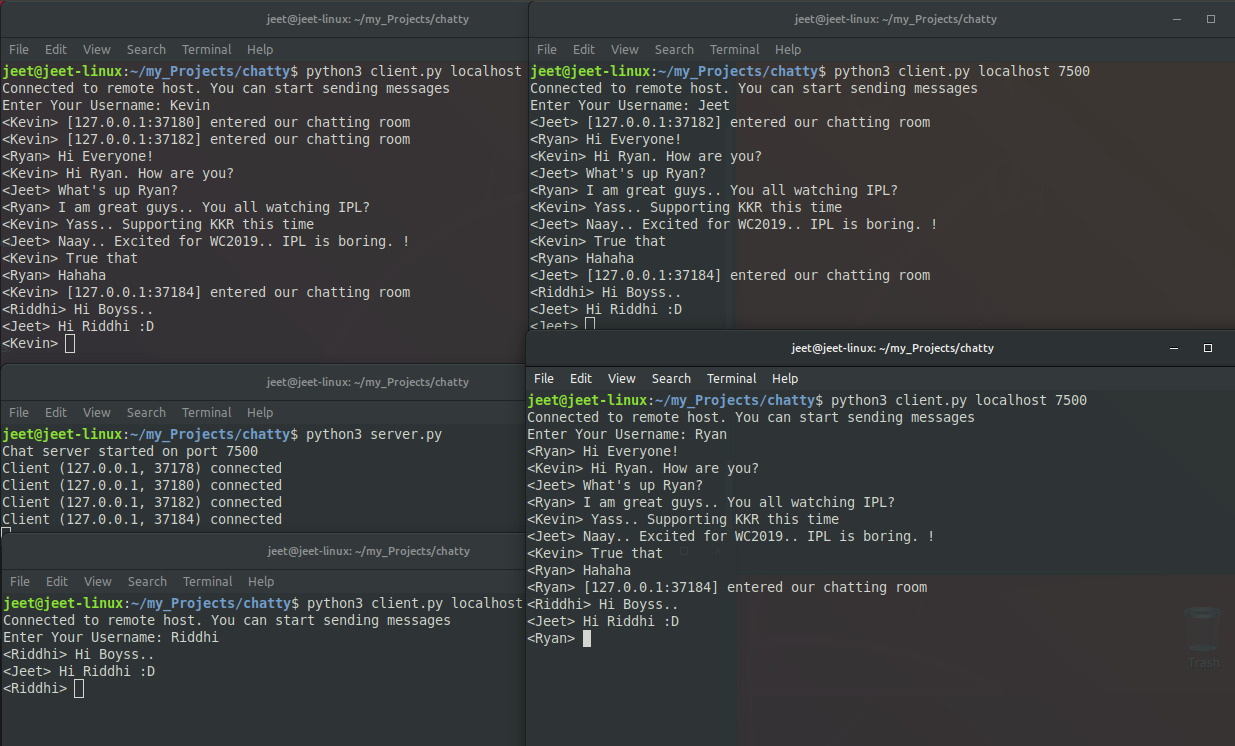Open Help menu in Riddhi's terminal

click(x=261, y=581)
